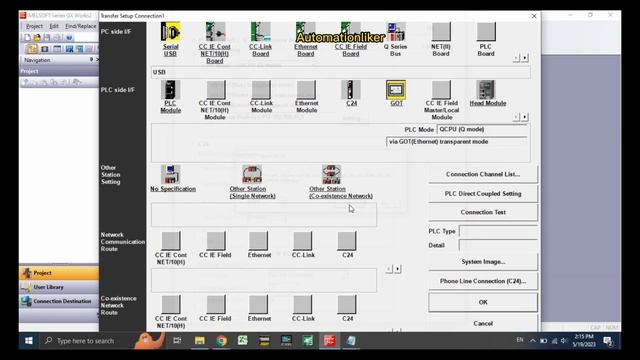Open File Explorer from the taskbar
Screen dimensions: 640x360
200,340
